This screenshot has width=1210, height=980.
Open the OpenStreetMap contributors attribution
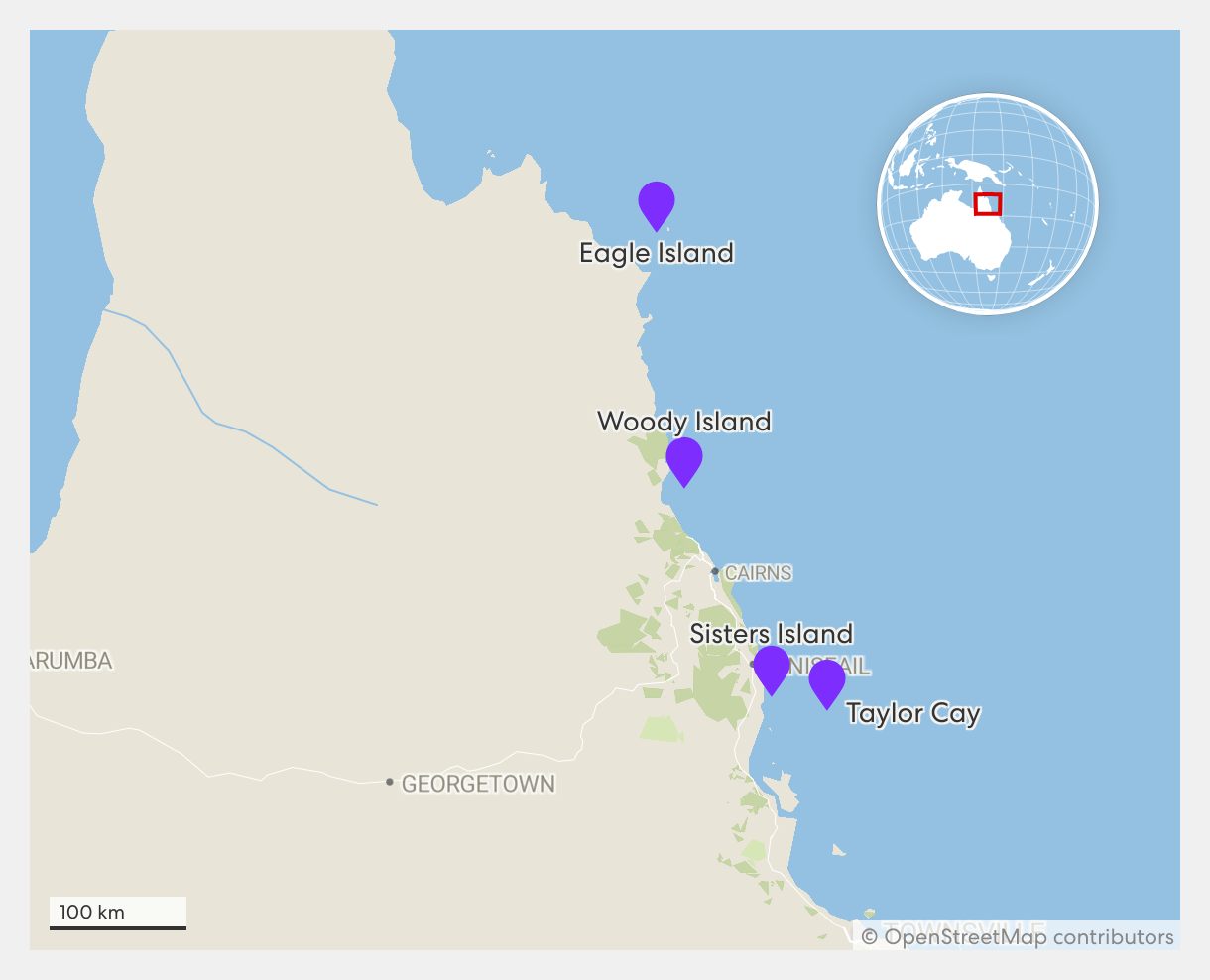(1017, 936)
